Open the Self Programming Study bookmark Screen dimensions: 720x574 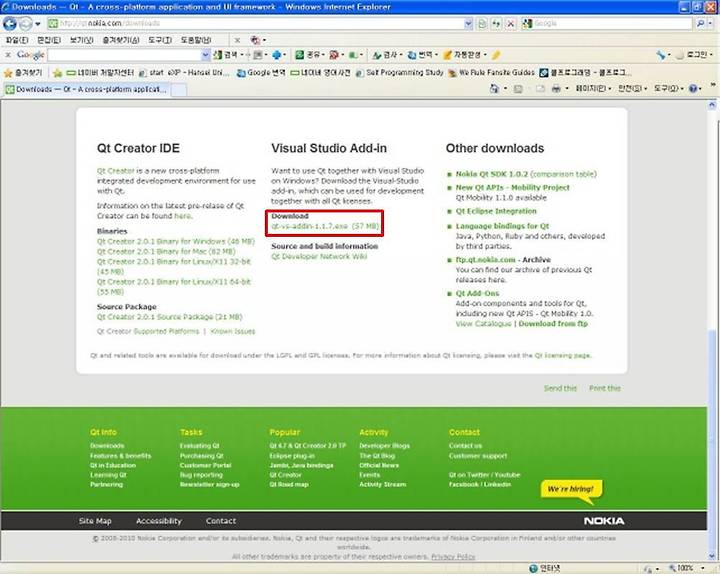[x=400, y=73]
